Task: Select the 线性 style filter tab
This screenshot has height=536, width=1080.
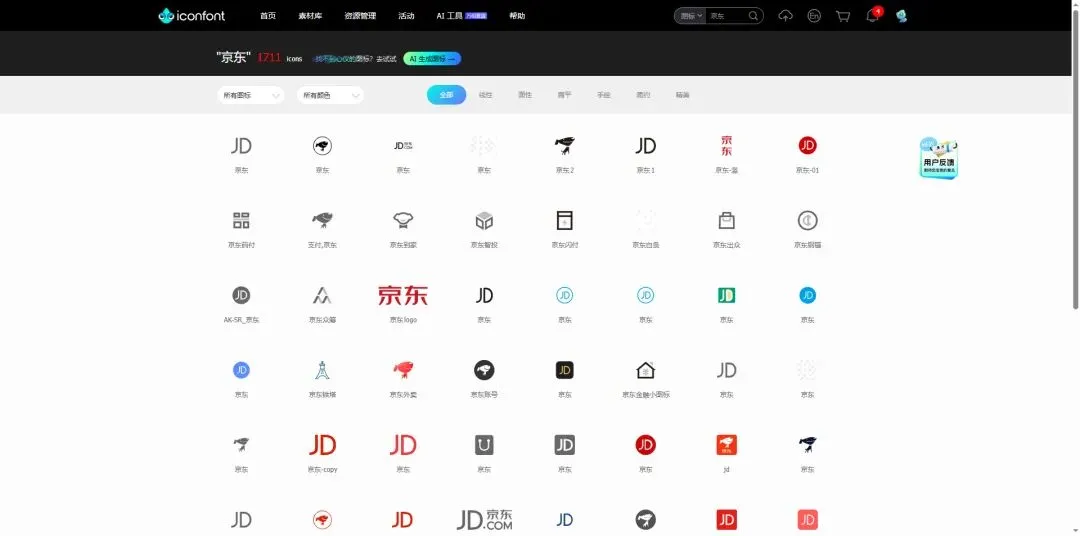Action: [486, 95]
